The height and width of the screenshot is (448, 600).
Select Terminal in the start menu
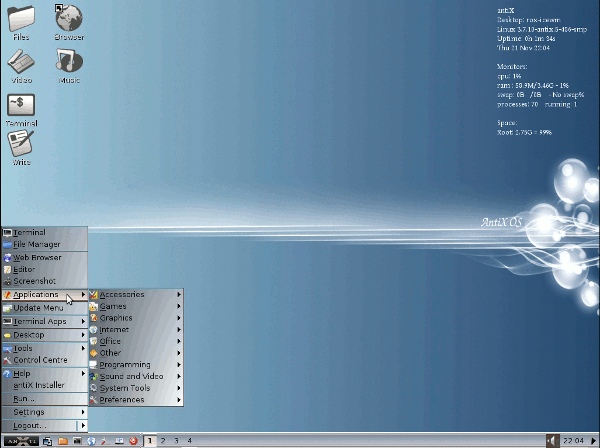(x=45, y=233)
